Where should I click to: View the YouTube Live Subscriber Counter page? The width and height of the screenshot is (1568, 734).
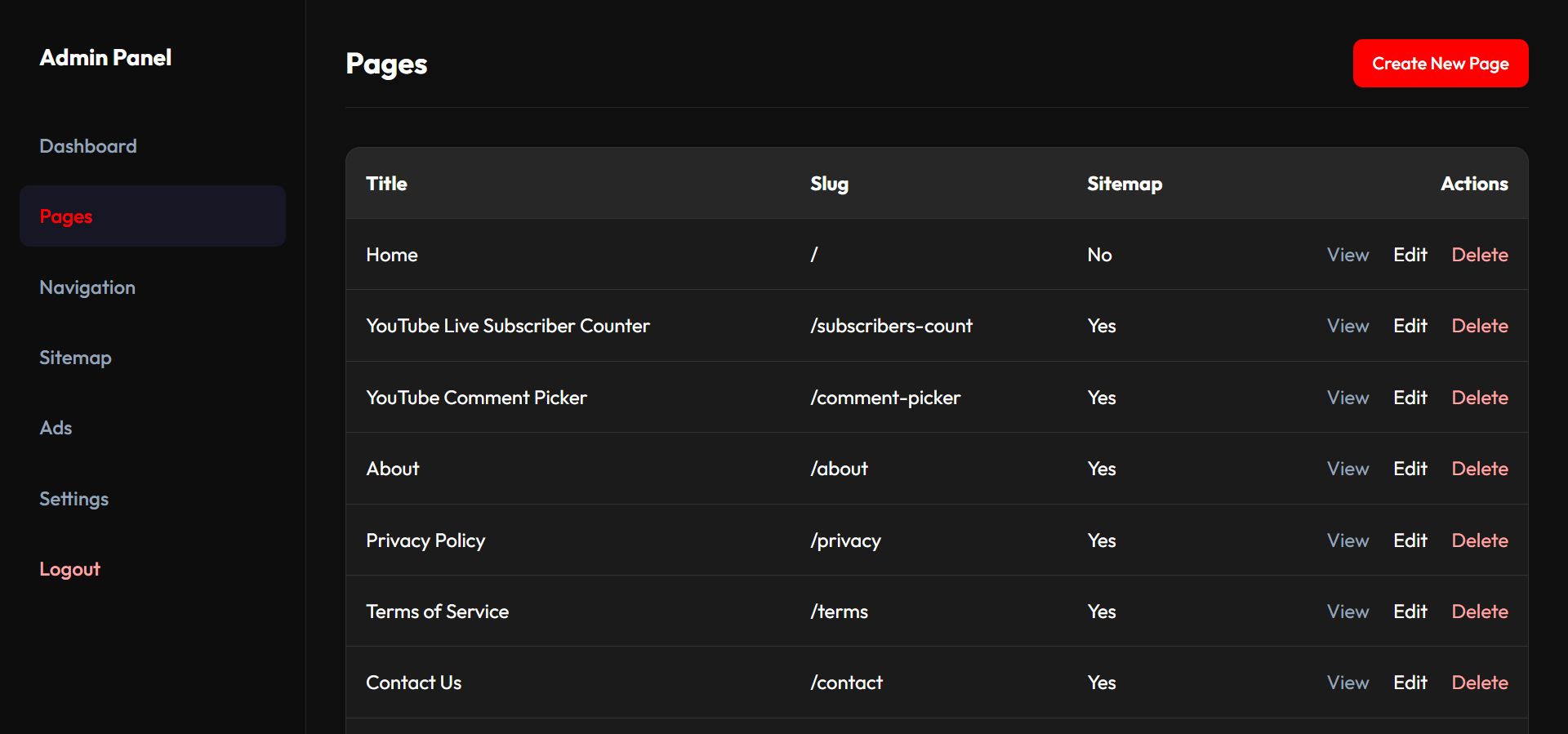(x=1347, y=326)
